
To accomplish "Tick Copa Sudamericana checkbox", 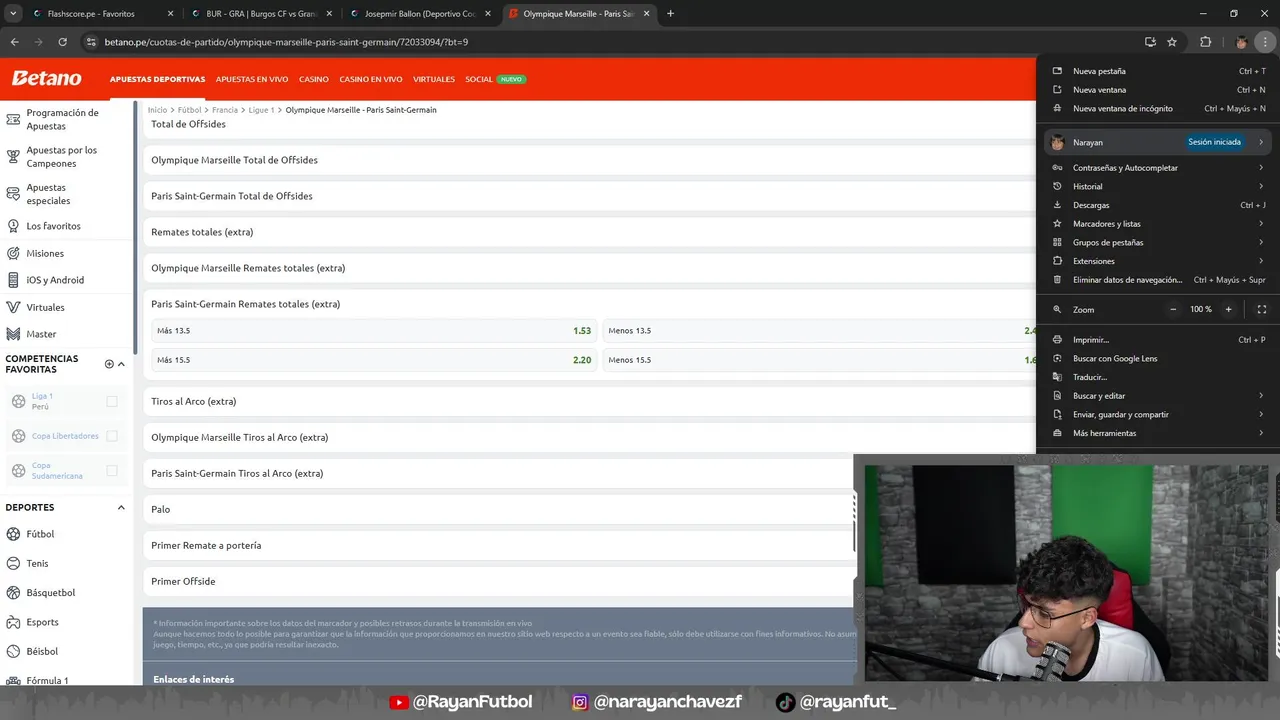I will point(112,470).
